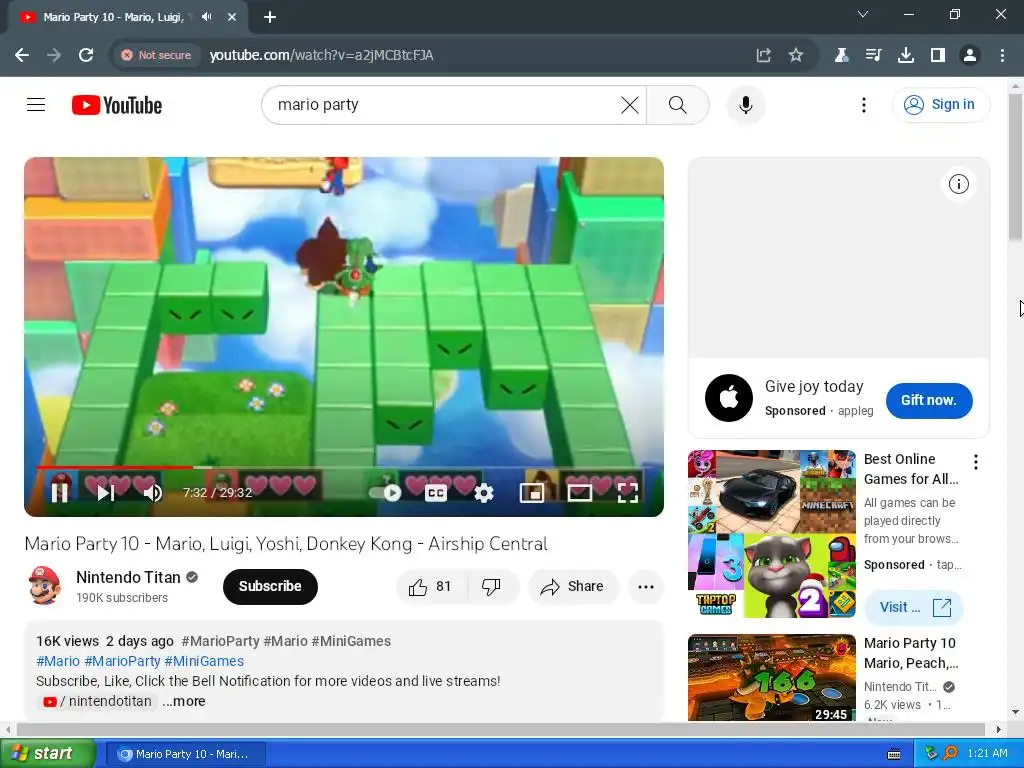The width and height of the screenshot is (1024, 768).
Task: Mute the tab audio icon
Action: pos(207,17)
